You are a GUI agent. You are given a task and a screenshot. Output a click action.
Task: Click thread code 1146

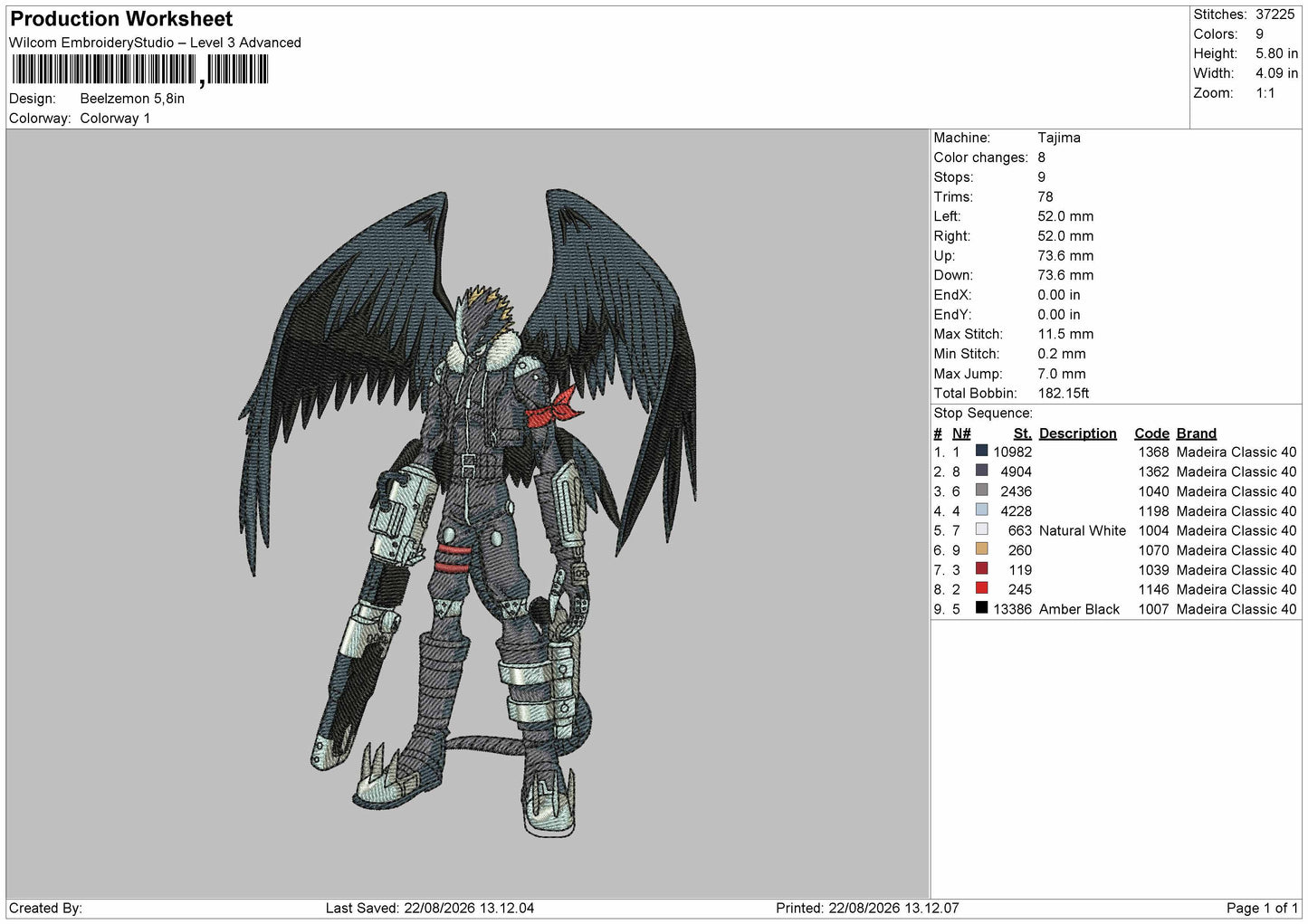click(x=1153, y=590)
